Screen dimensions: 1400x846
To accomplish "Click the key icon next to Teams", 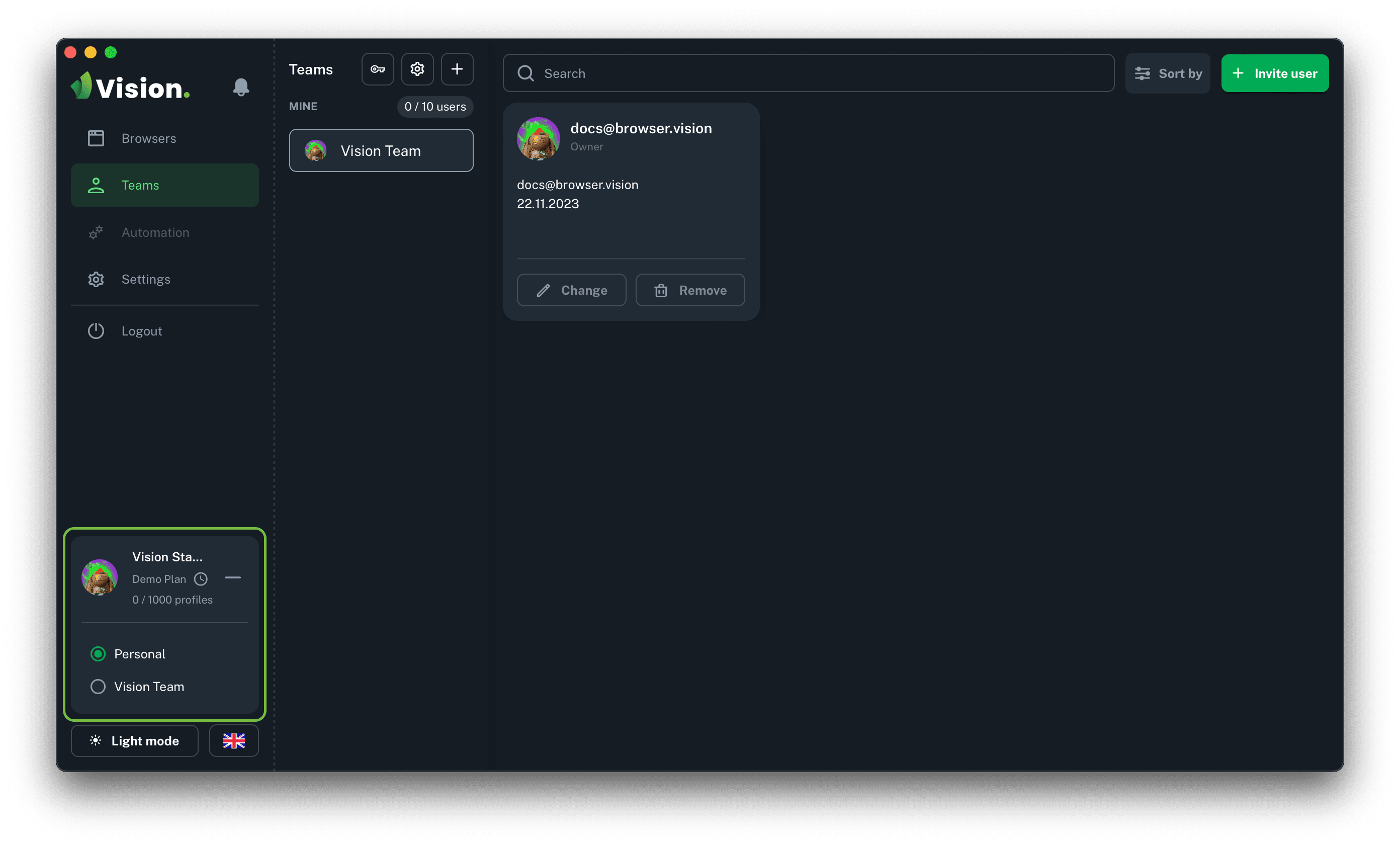I will (x=378, y=69).
